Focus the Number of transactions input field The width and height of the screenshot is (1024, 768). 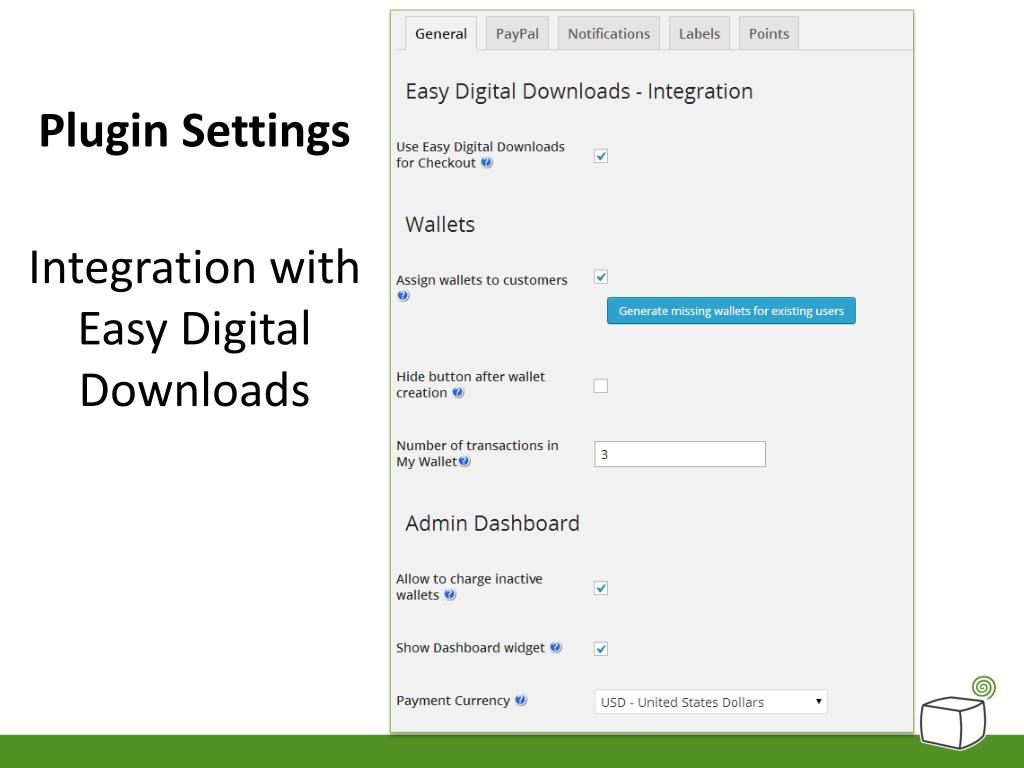[x=680, y=454]
